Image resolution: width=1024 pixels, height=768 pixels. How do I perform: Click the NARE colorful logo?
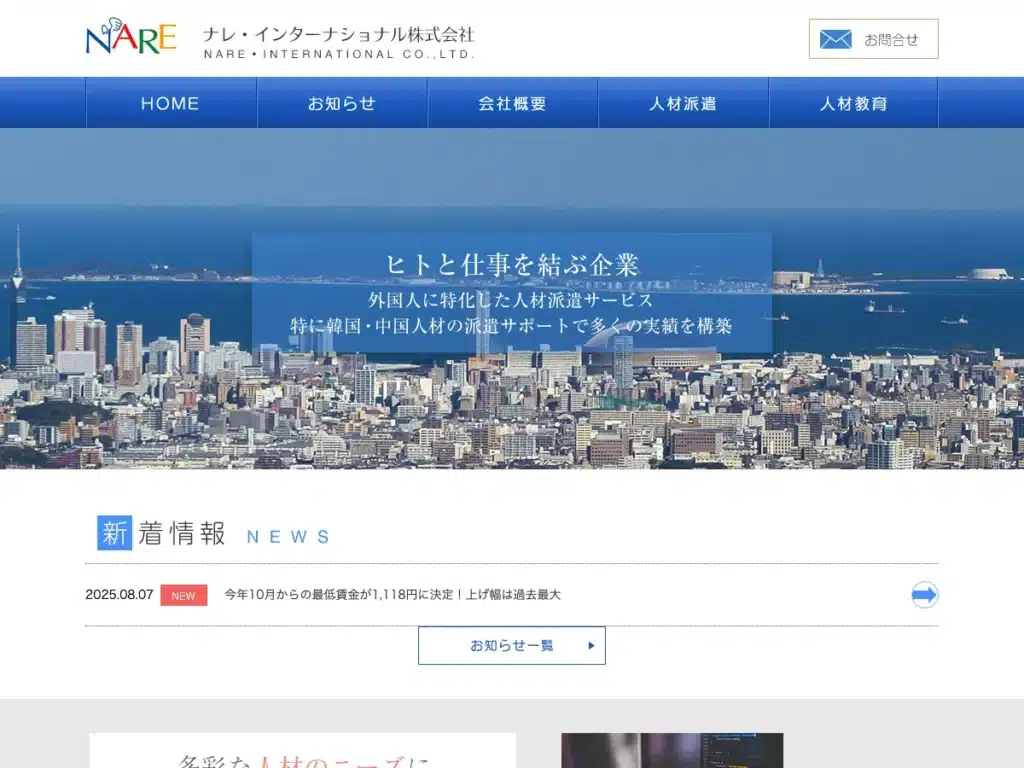(131, 37)
